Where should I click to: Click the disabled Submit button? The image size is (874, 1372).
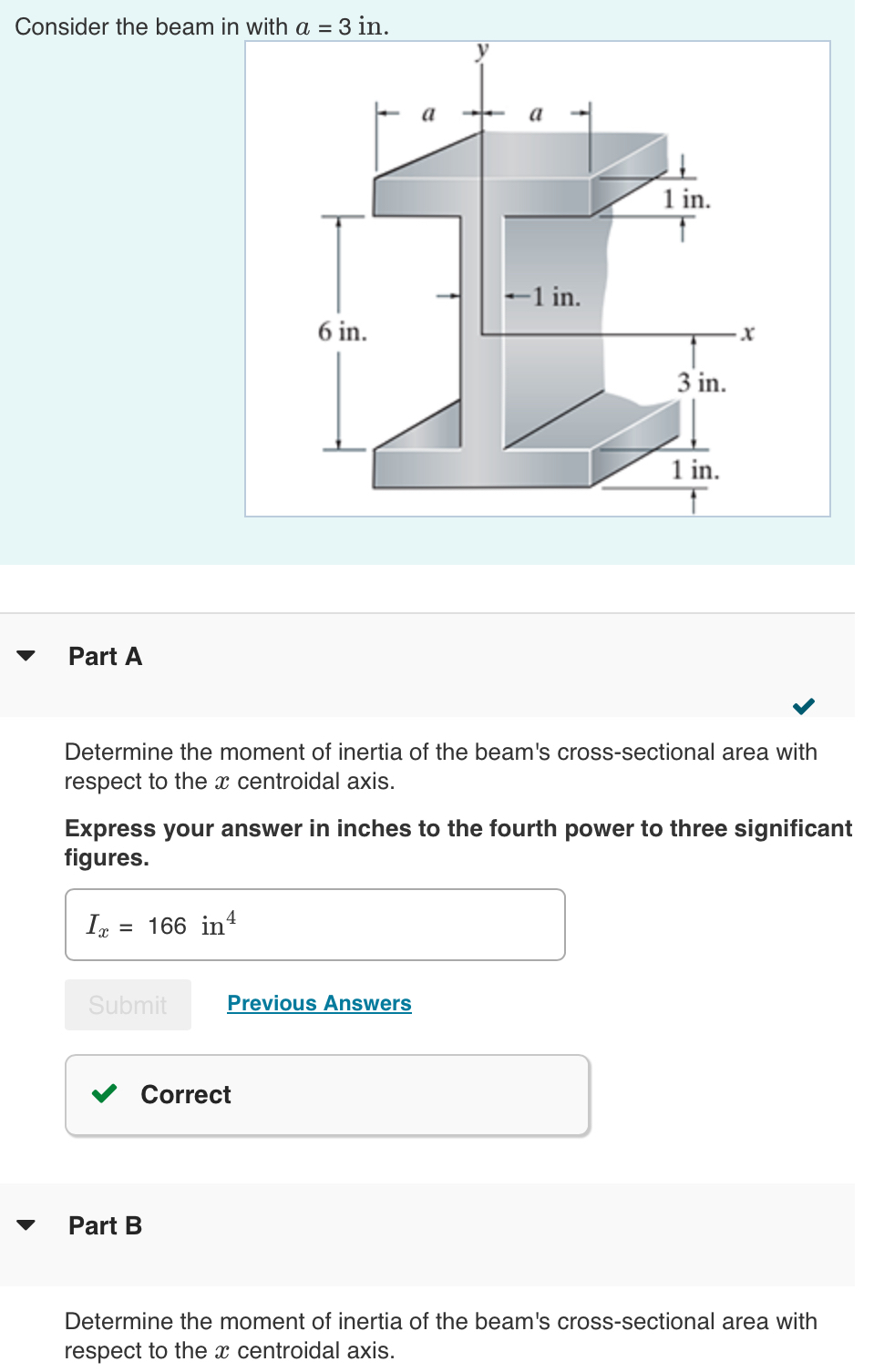pyautogui.click(x=127, y=1005)
